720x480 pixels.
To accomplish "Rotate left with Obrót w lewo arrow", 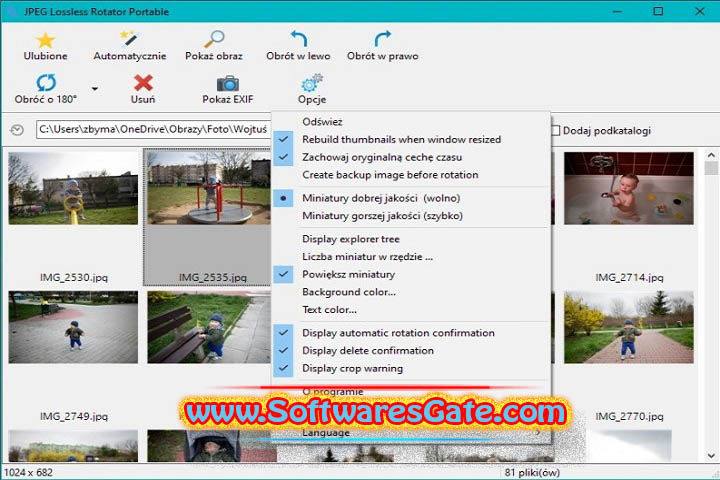I will click(x=299, y=39).
